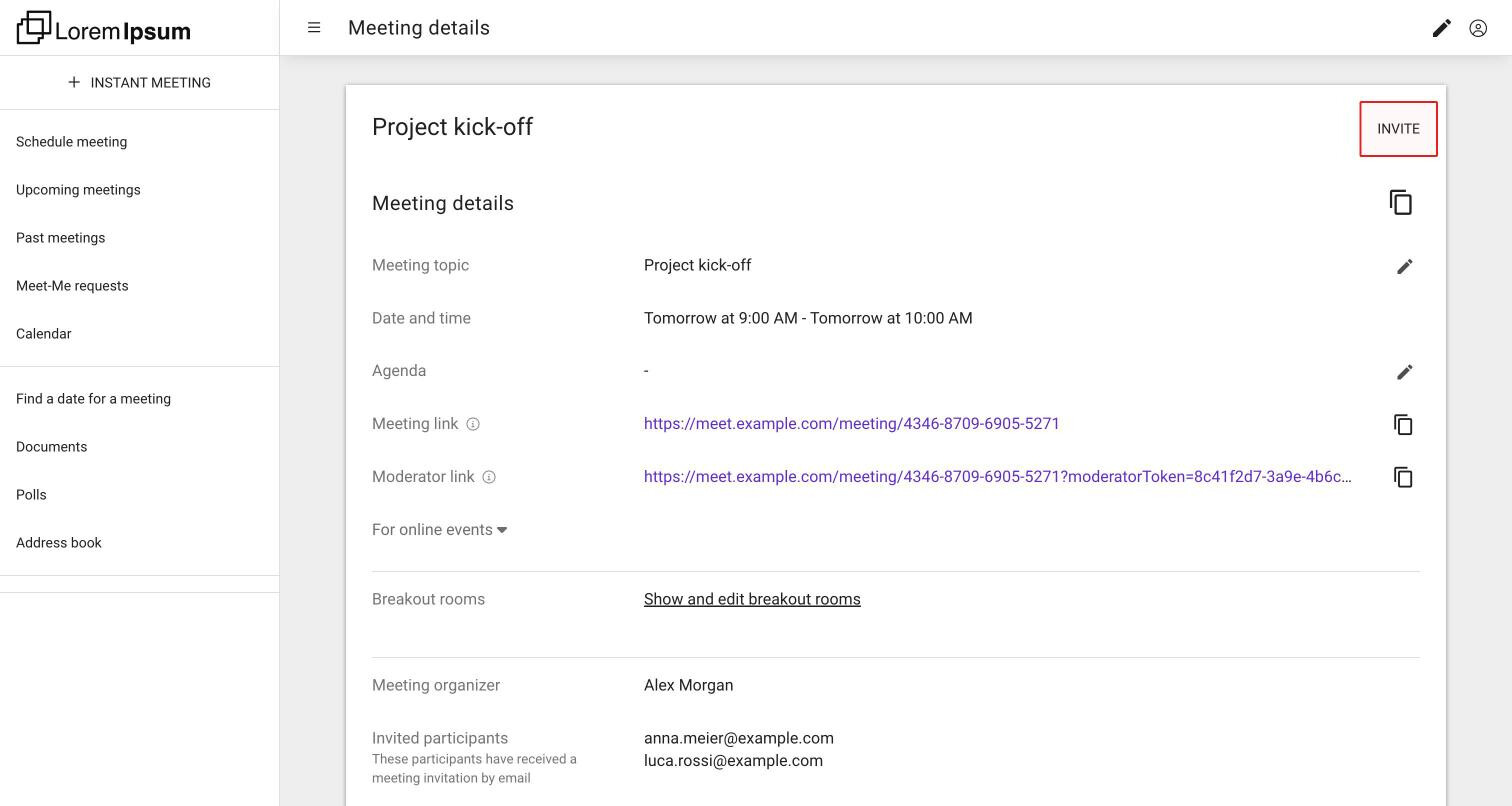This screenshot has width=1512, height=806.
Task: Toggle the hamburger menu icon
Action: click(314, 28)
